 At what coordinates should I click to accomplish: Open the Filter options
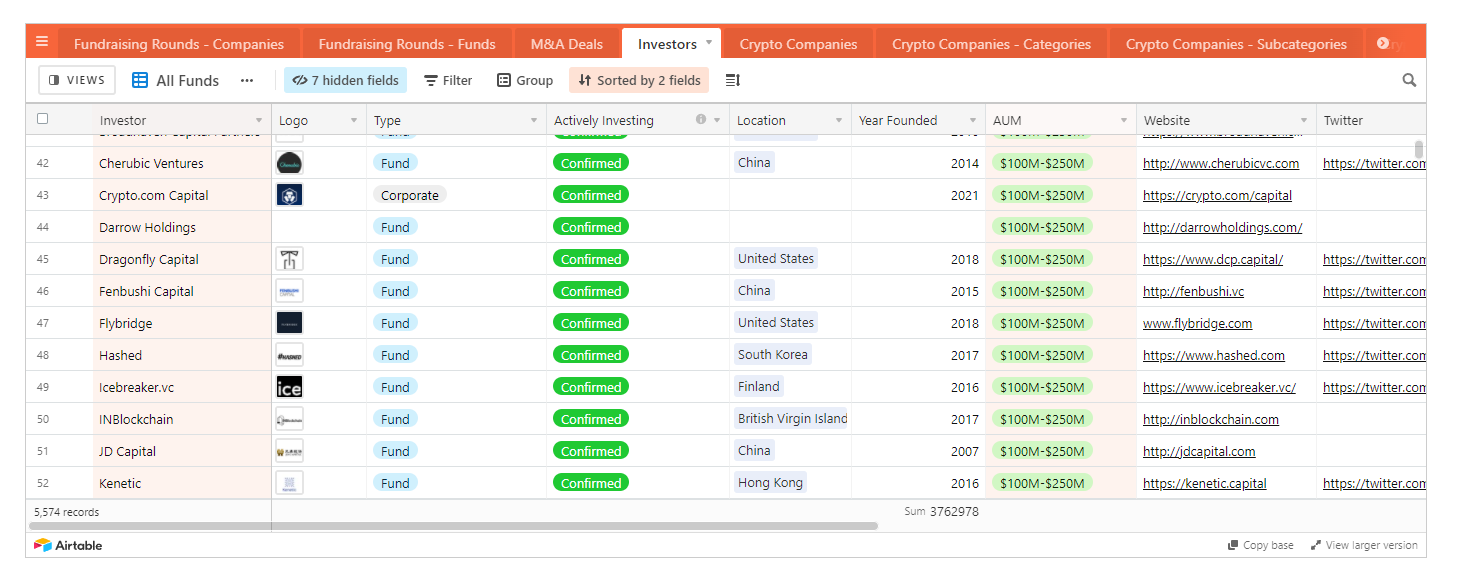pos(448,80)
